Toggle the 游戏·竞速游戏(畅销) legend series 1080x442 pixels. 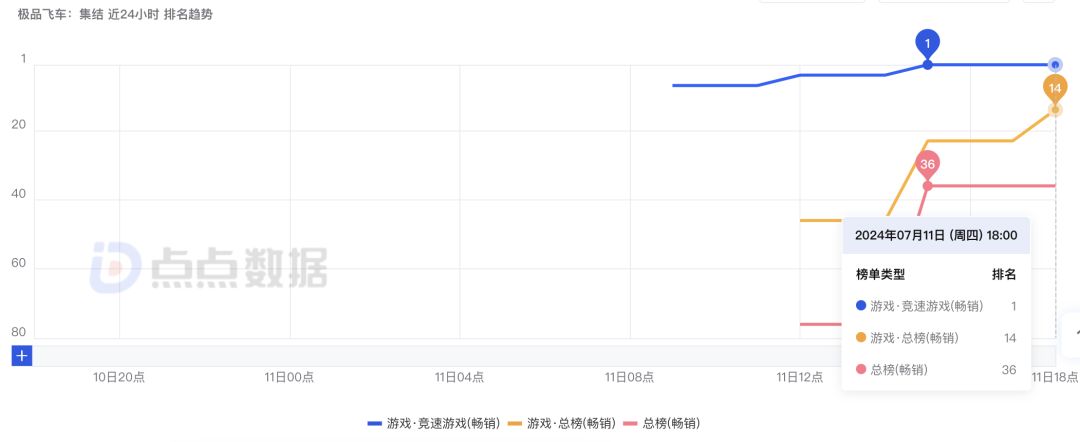pyautogui.click(x=433, y=423)
